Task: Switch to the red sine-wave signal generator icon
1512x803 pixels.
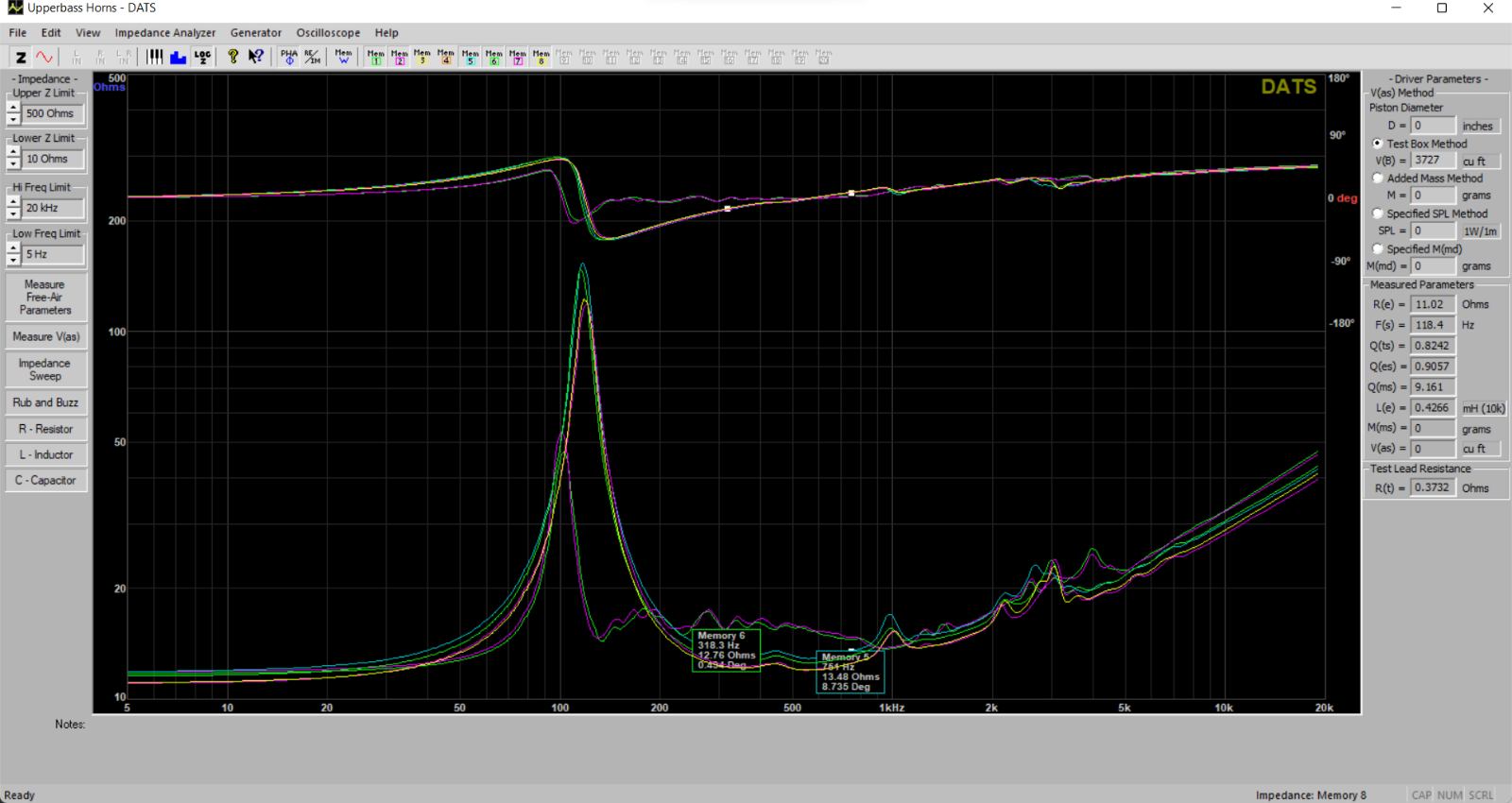Action: pos(44,58)
